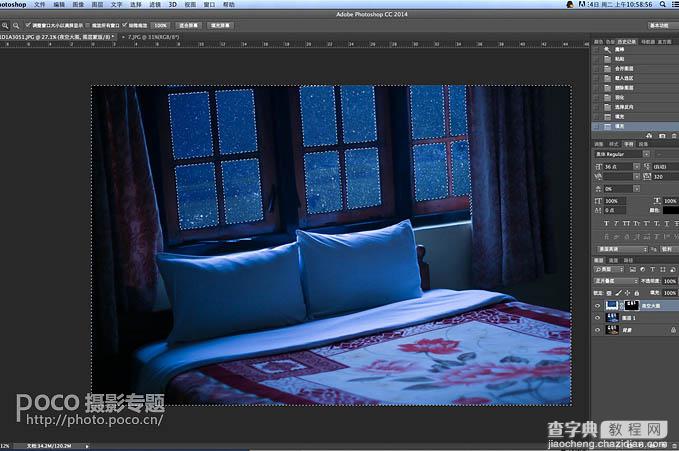Hide the 背景 layer

coord(598,330)
